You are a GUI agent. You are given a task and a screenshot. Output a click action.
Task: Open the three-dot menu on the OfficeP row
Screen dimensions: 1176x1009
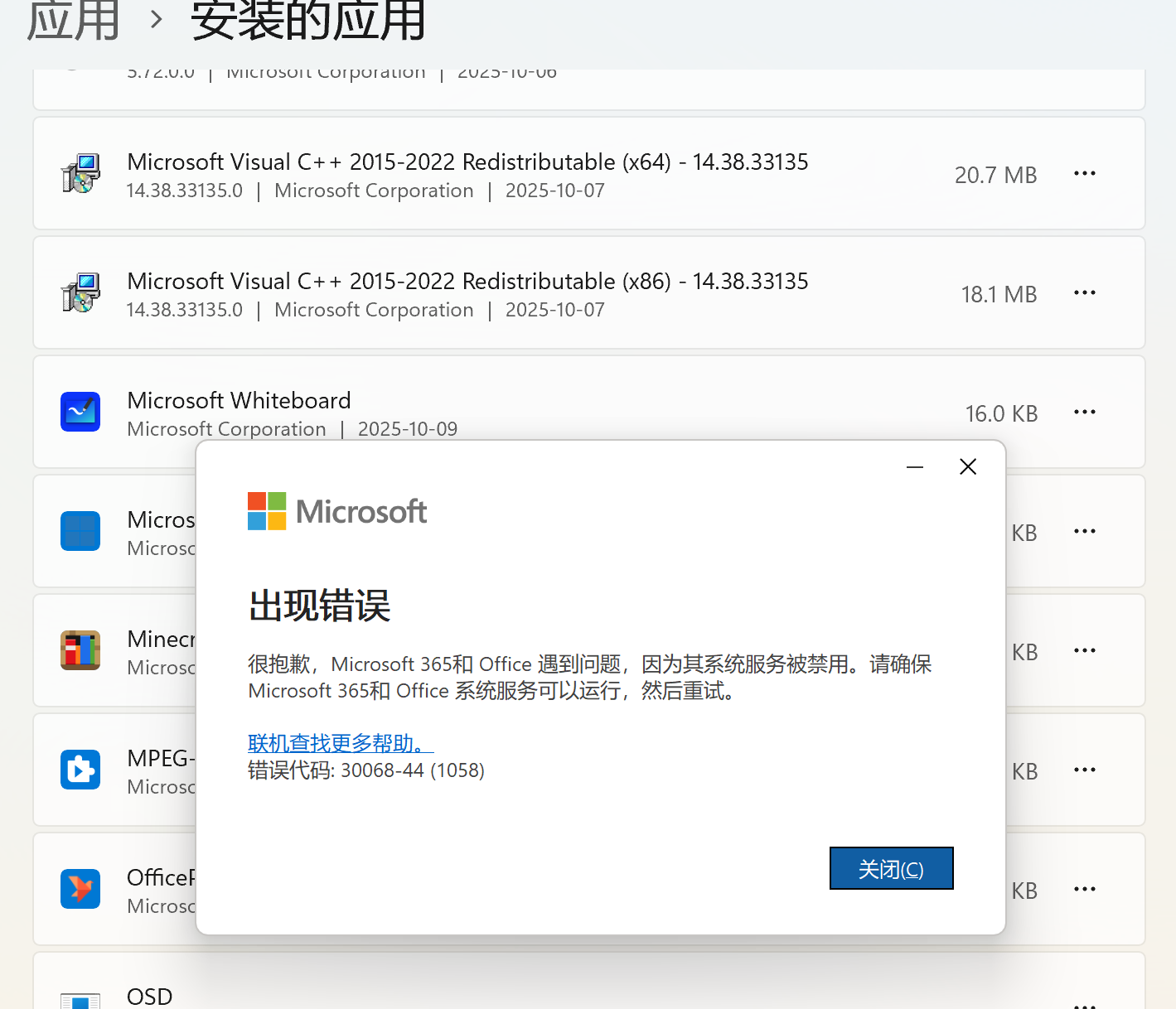[1085, 889]
